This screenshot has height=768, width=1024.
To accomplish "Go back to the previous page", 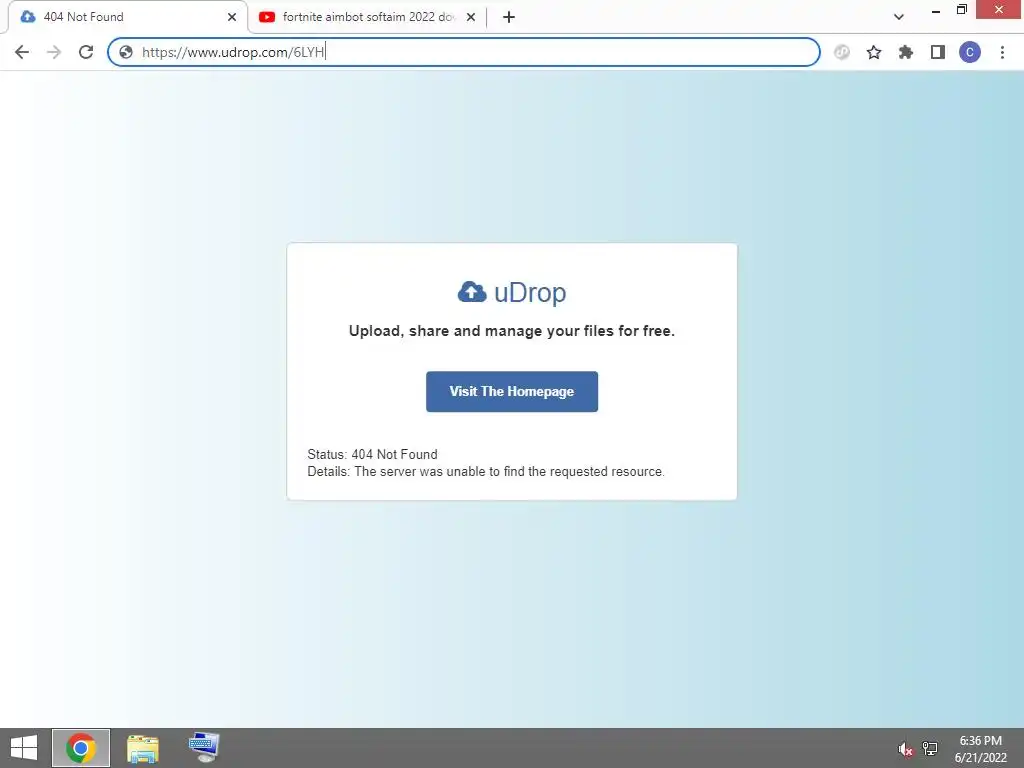I will point(22,52).
